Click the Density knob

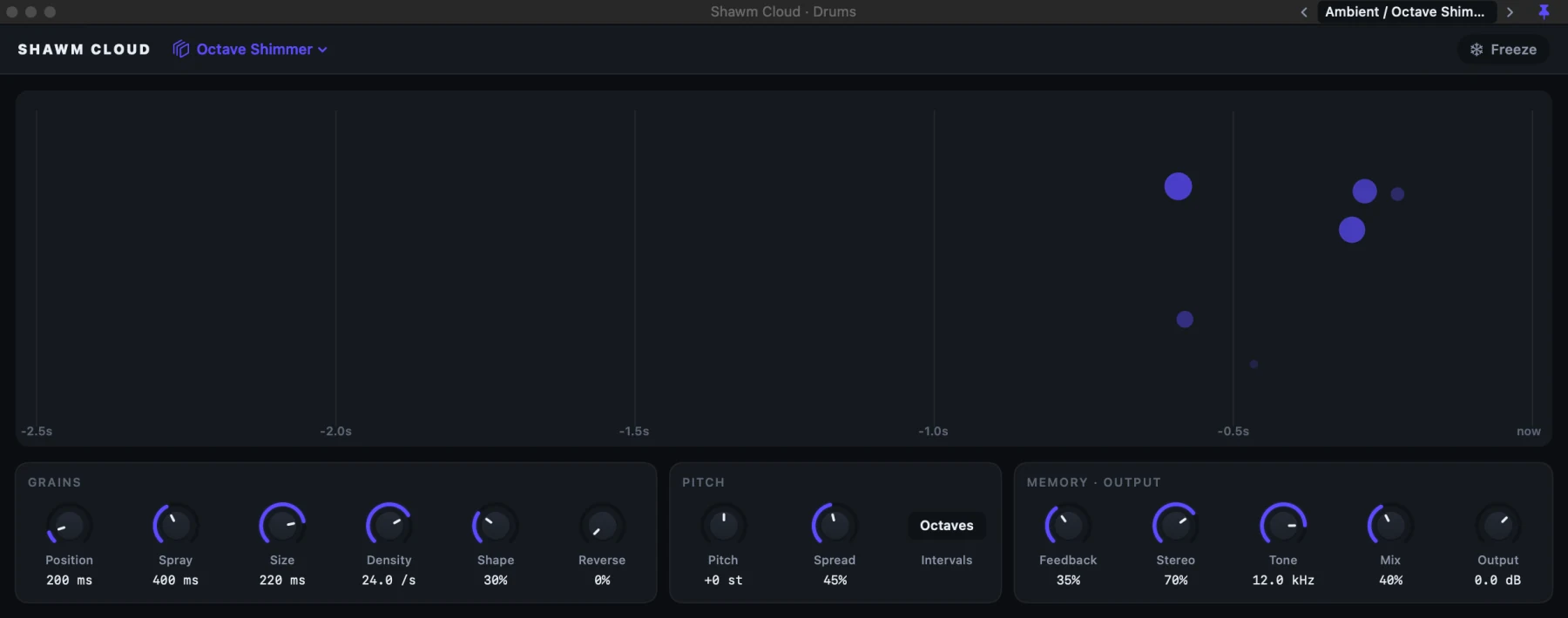(x=389, y=525)
